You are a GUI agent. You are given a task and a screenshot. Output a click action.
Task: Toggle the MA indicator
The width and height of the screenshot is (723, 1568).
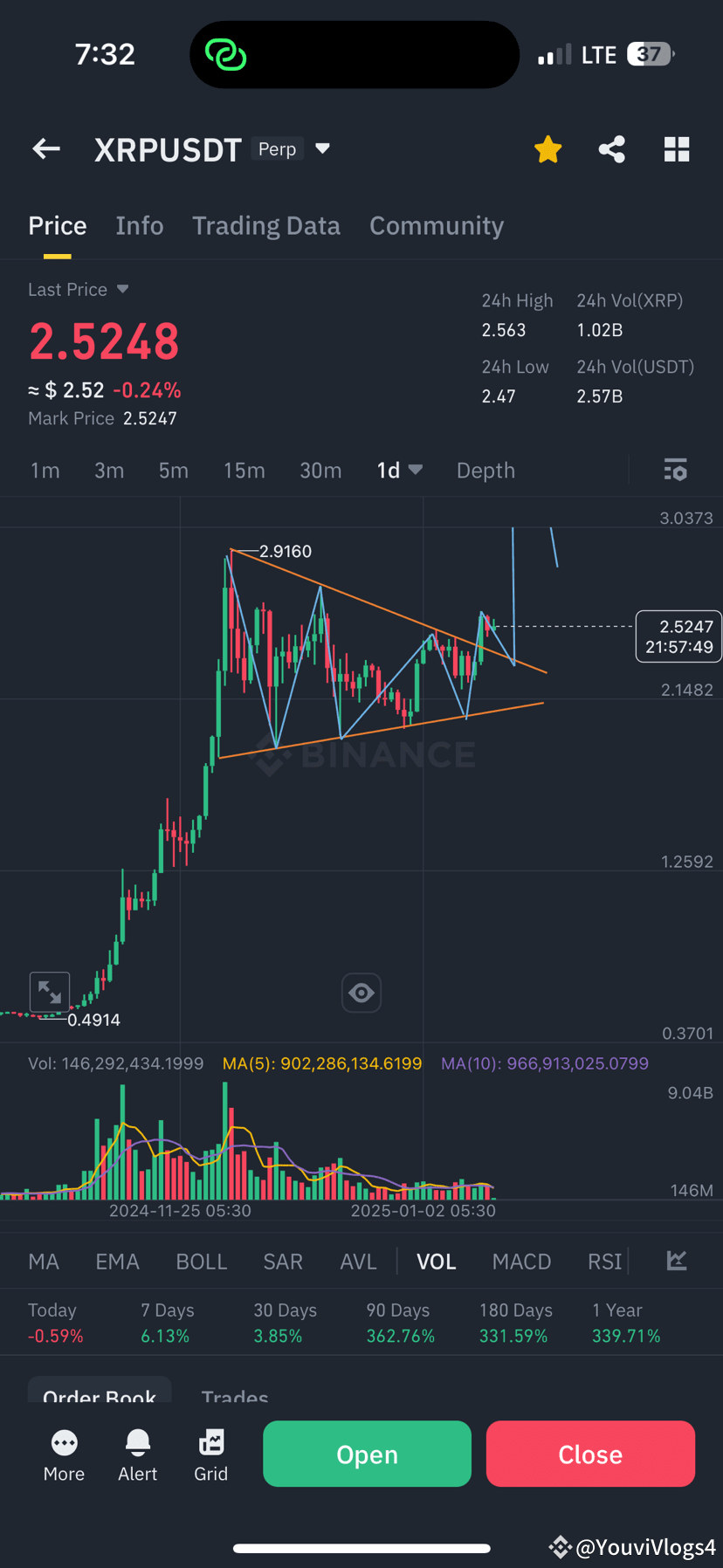[x=44, y=1262]
